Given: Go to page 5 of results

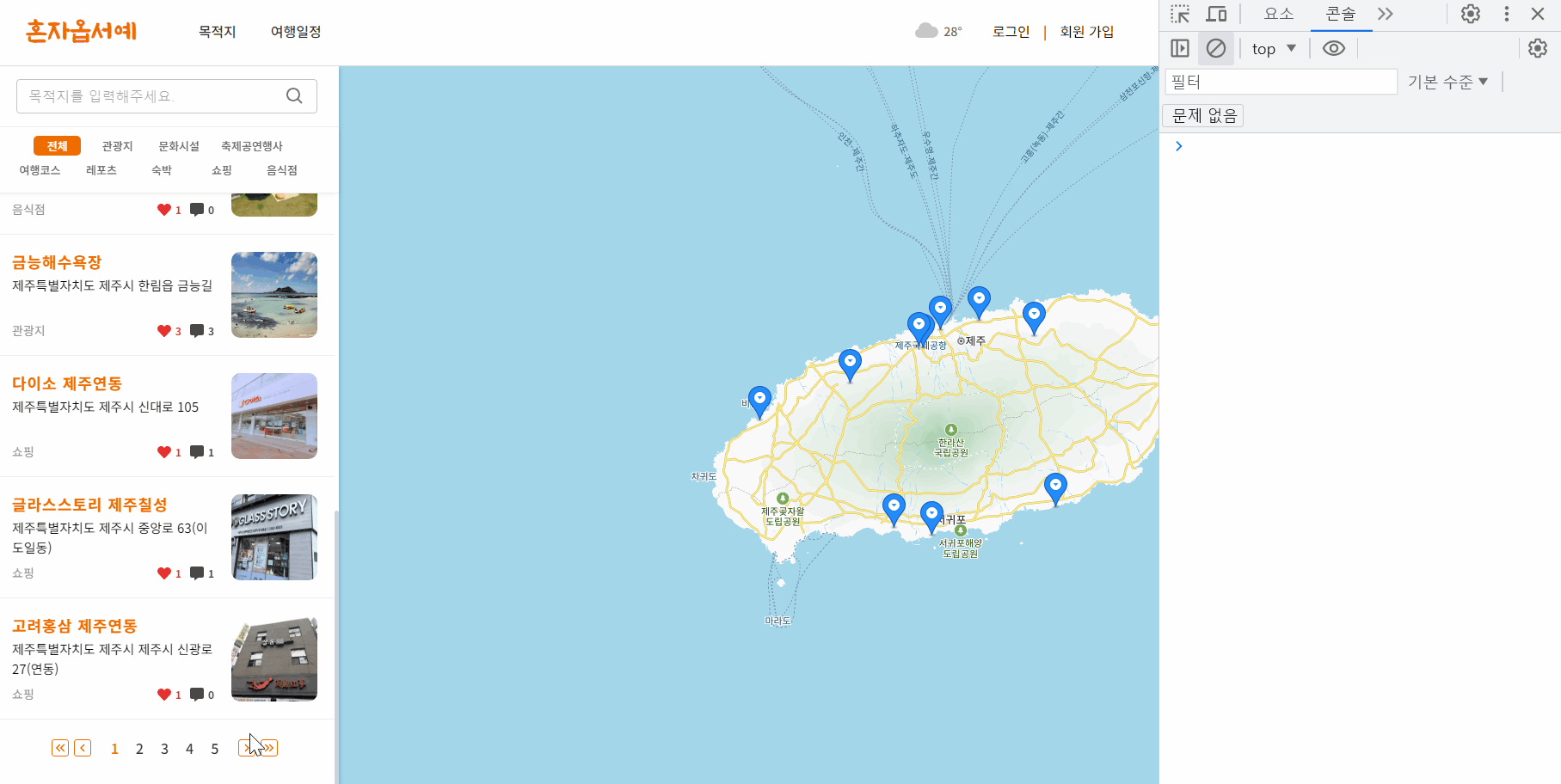Looking at the screenshot, I should click(214, 749).
